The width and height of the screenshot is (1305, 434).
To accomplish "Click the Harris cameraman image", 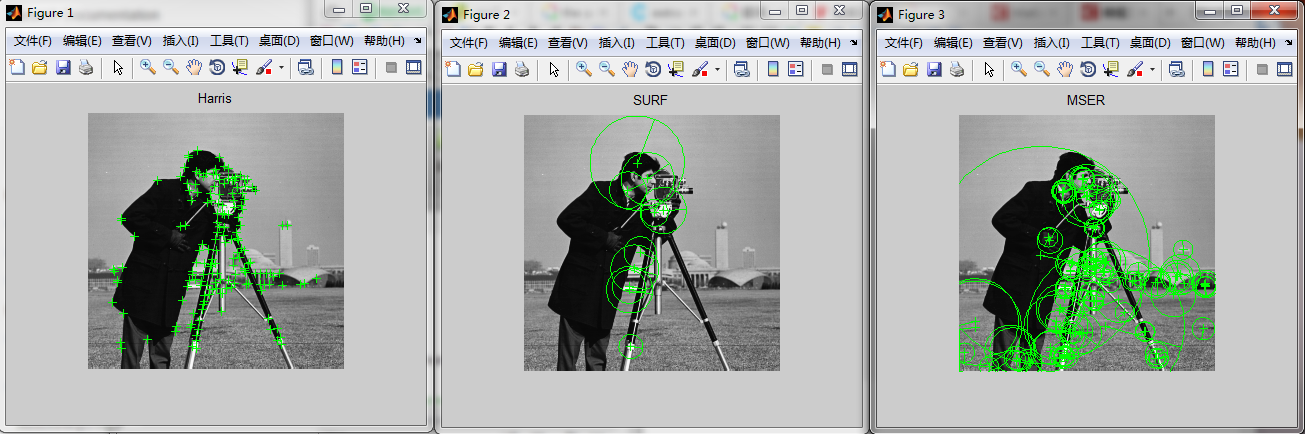I will pos(216,241).
